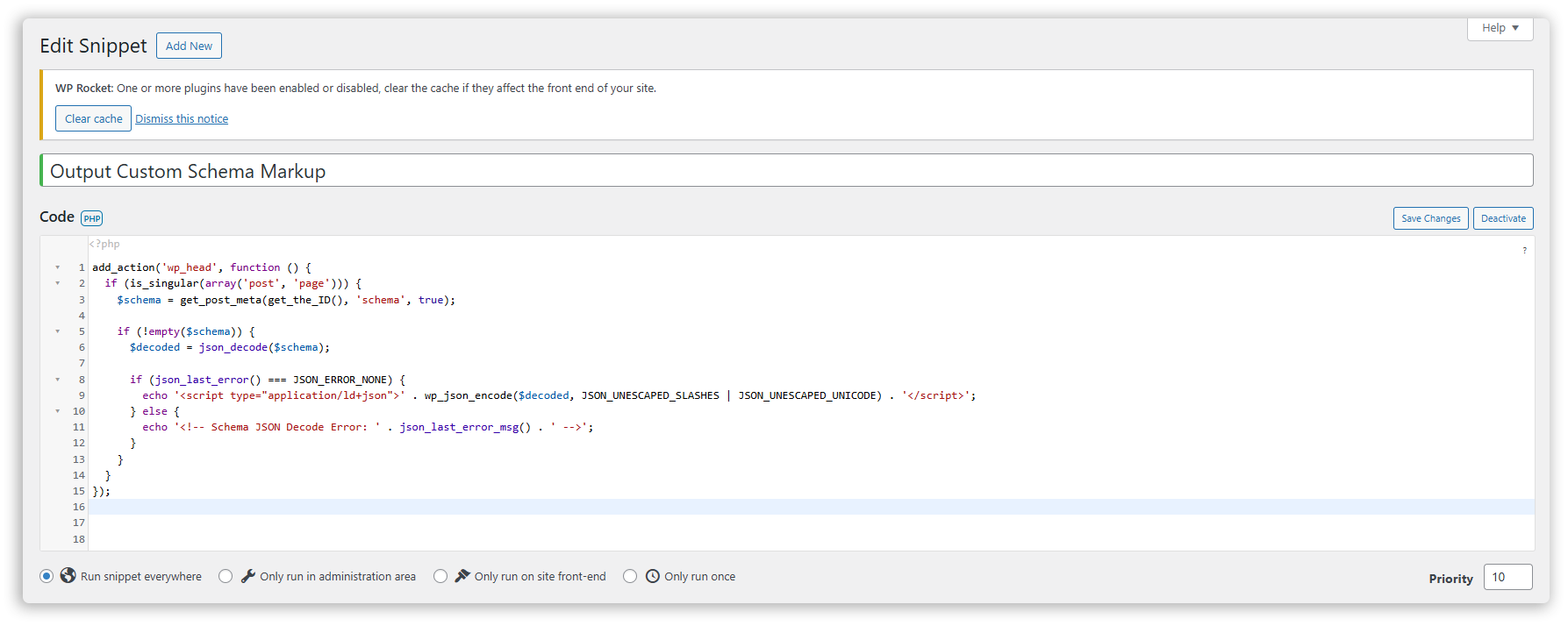The image size is (1568, 626).
Task: Click the wrench icon for administration area
Action: click(x=248, y=576)
